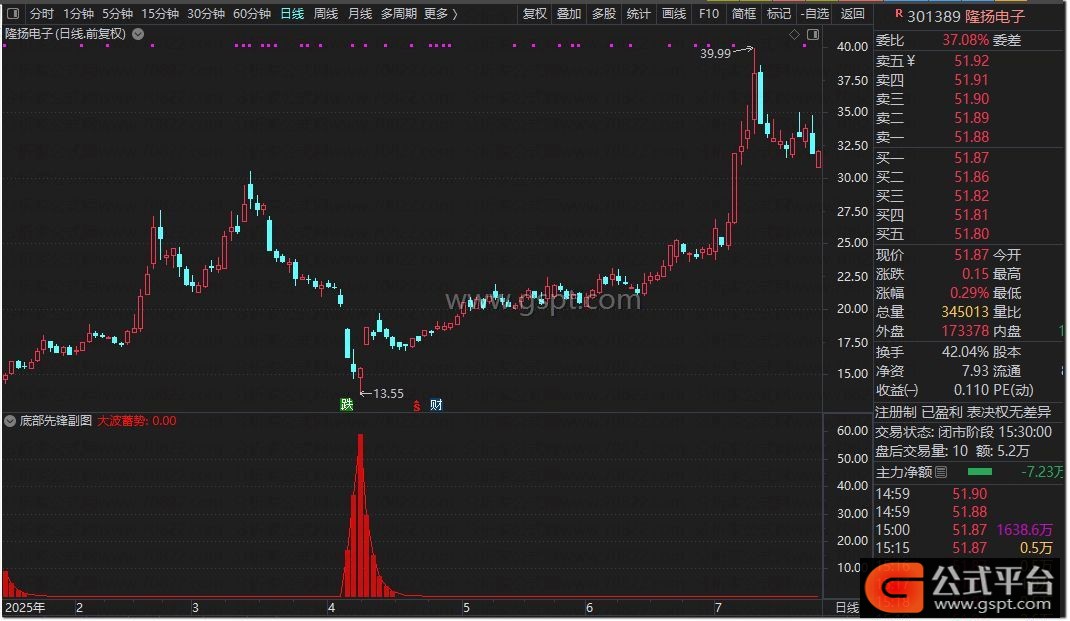Toggle 复权 price adjustment mode

(x=535, y=14)
